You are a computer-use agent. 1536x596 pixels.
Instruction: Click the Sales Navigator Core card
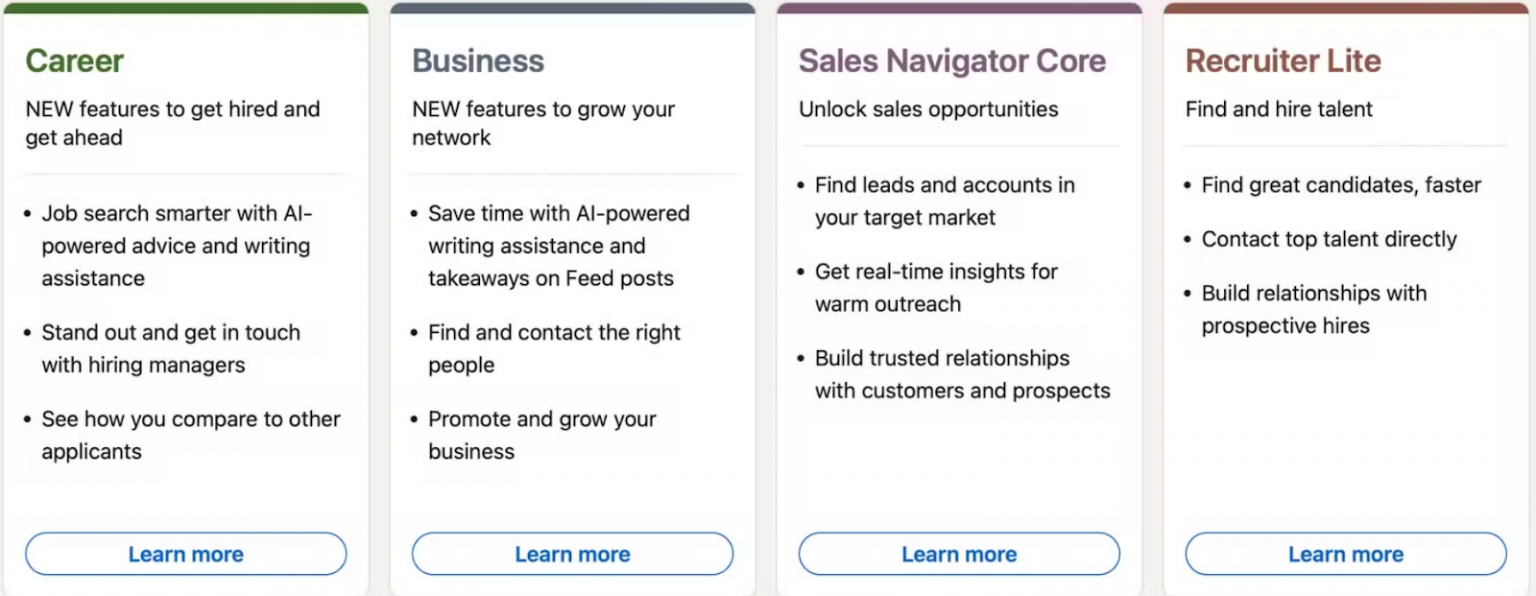(958, 300)
